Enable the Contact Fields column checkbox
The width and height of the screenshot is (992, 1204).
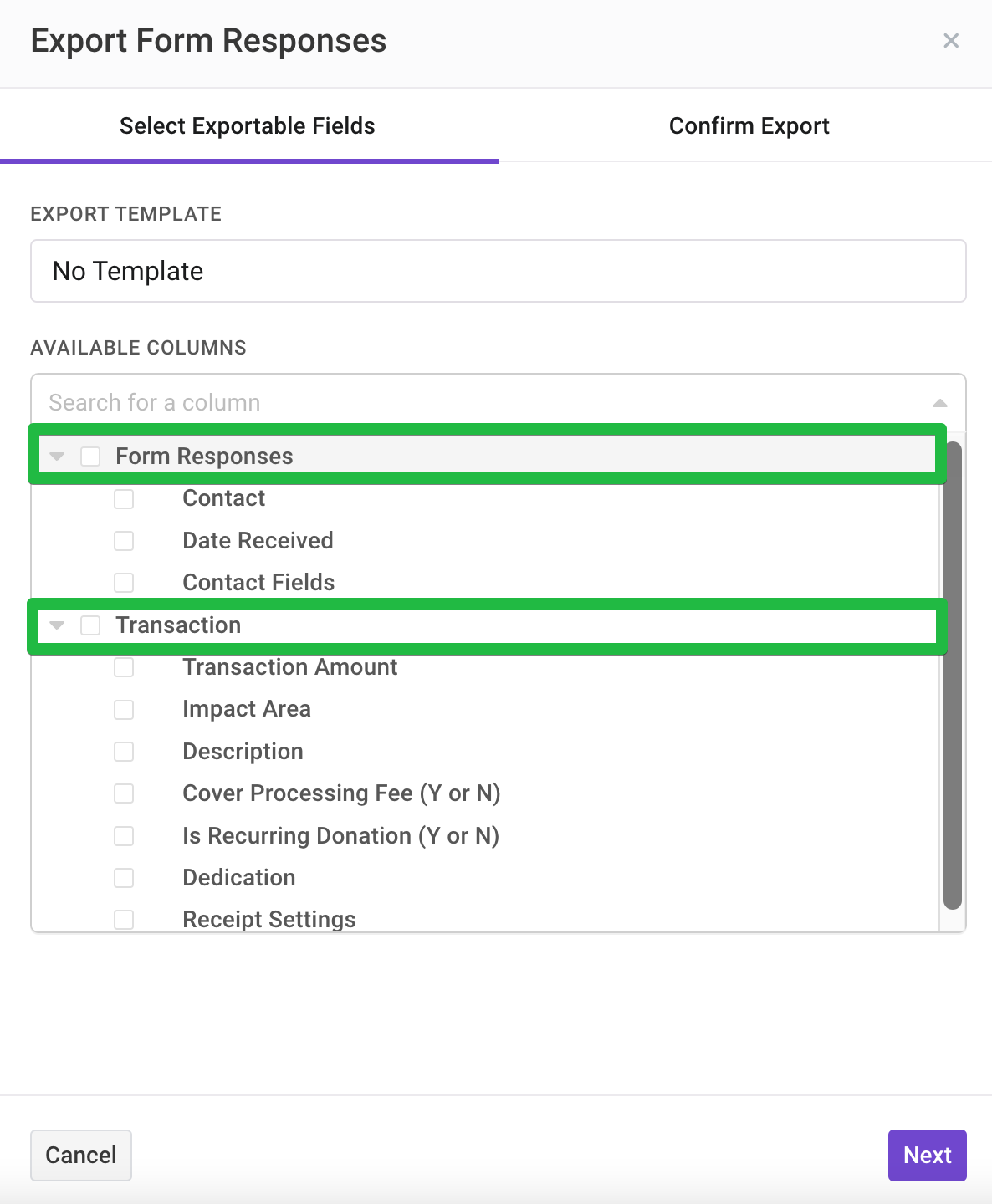pyautogui.click(x=124, y=583)
